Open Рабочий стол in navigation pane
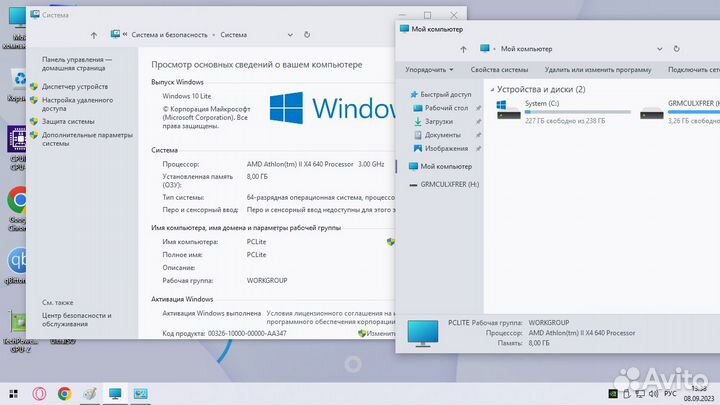 tap(446, 108)
